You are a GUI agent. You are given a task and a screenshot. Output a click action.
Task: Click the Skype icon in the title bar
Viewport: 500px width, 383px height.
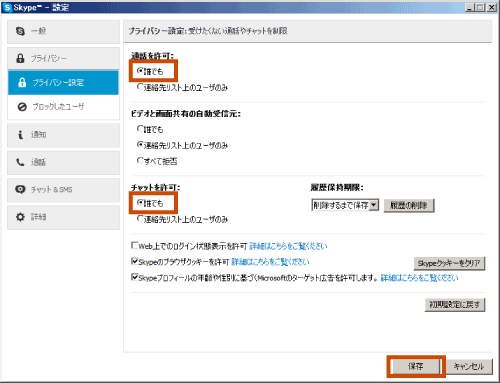point(7,7)
